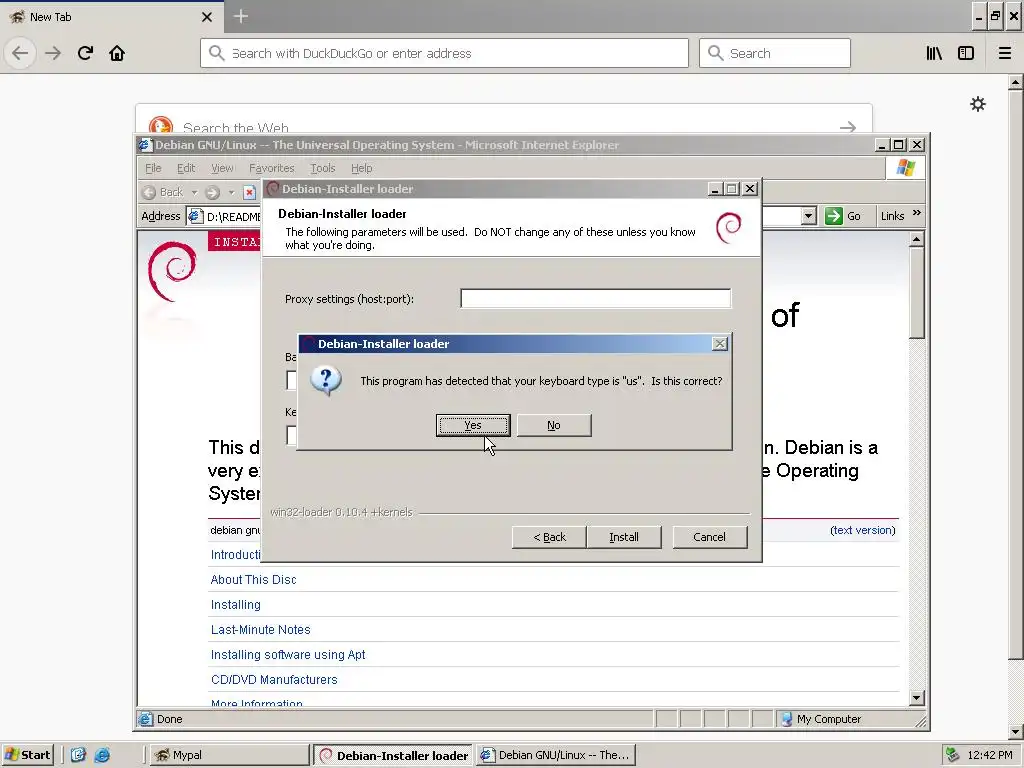Close the keyboard detection message box
1024x768 pixels.
coord(719,344)
